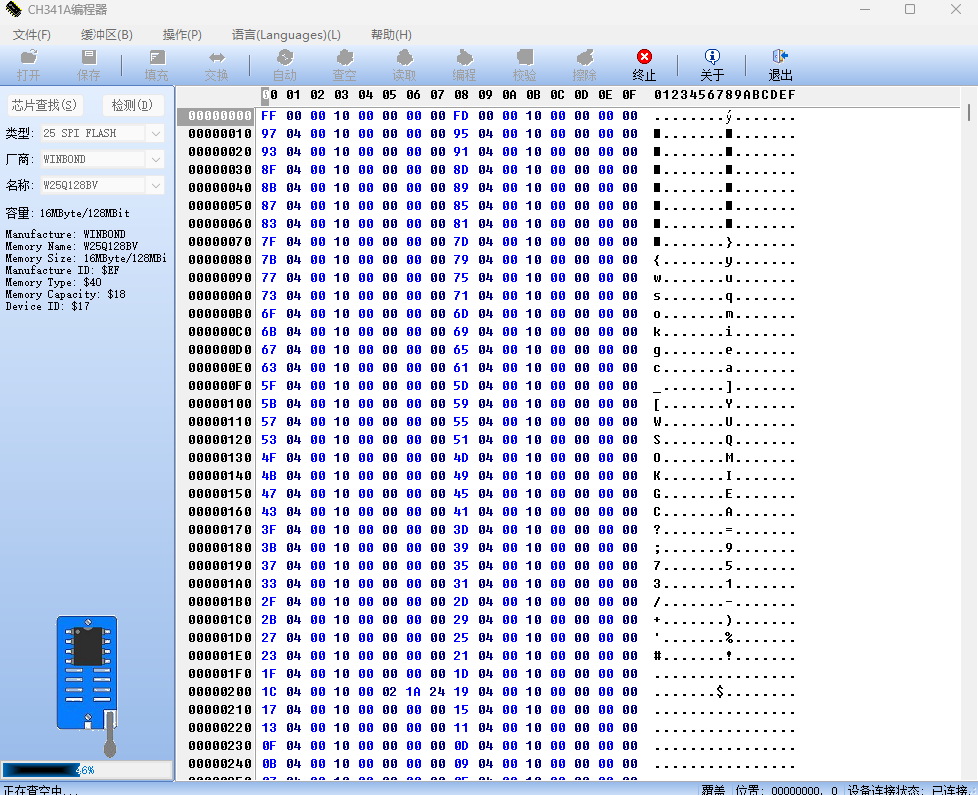Open the 关于 (About) info icon
Screen dimensions: 978x795
click(x=712, y=65)
